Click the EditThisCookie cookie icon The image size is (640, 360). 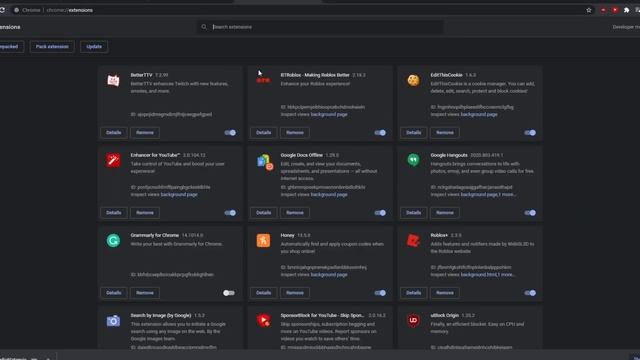click(x=413, y=80)
